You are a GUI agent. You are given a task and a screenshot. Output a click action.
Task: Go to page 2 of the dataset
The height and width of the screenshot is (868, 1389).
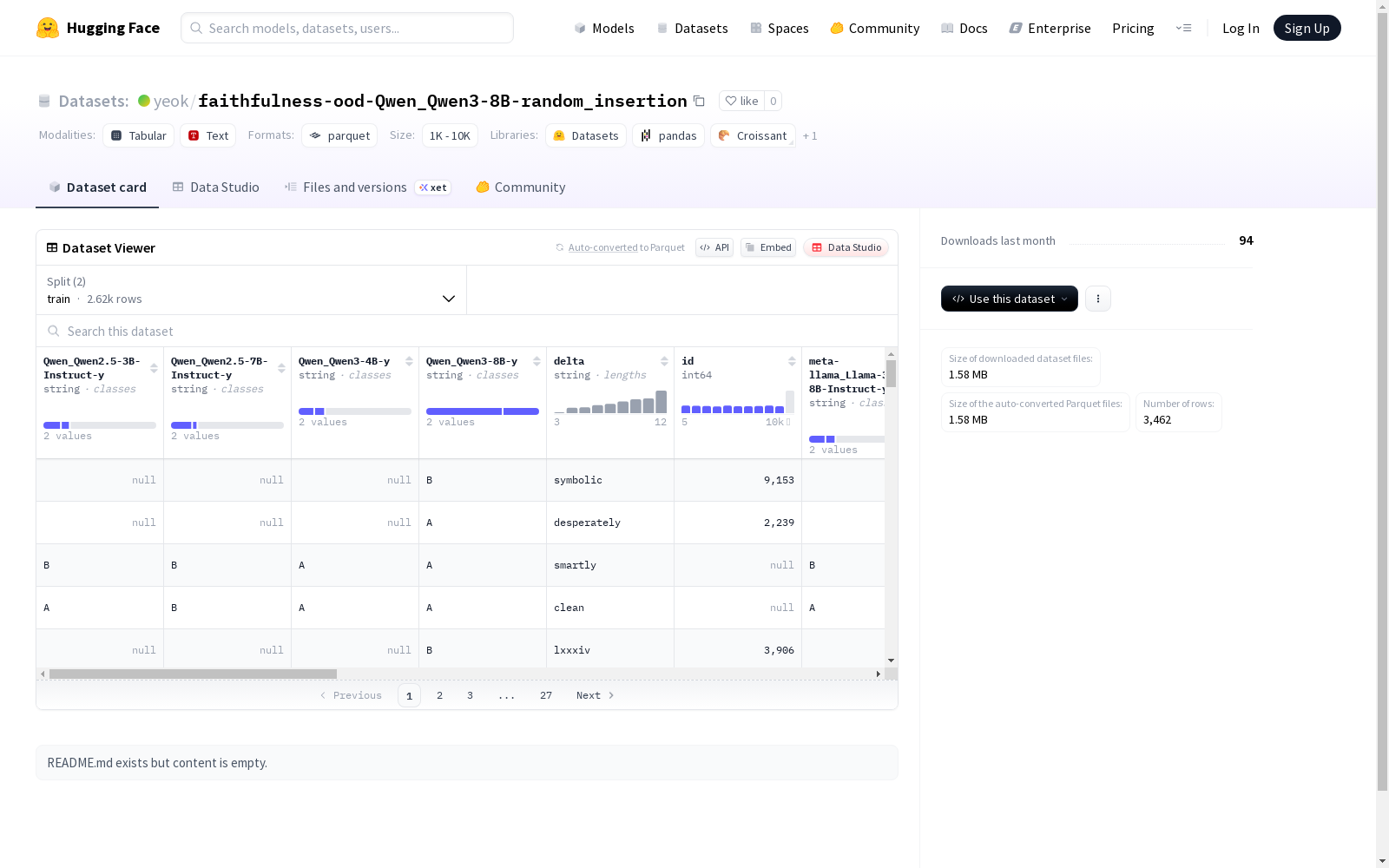(x=440, y=695)
